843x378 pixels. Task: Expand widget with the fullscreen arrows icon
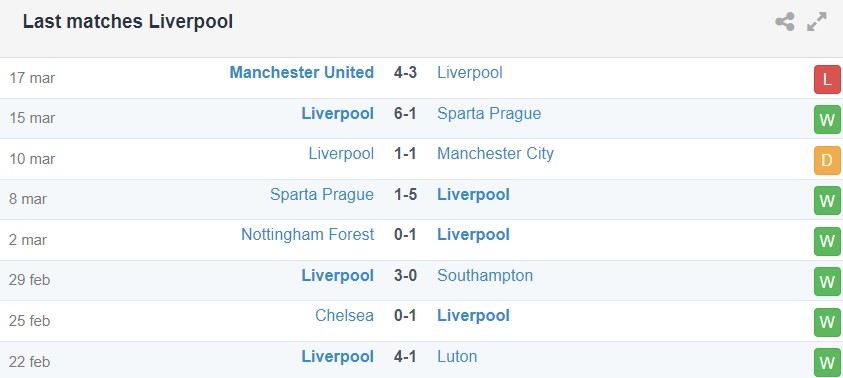pos(817,22)
